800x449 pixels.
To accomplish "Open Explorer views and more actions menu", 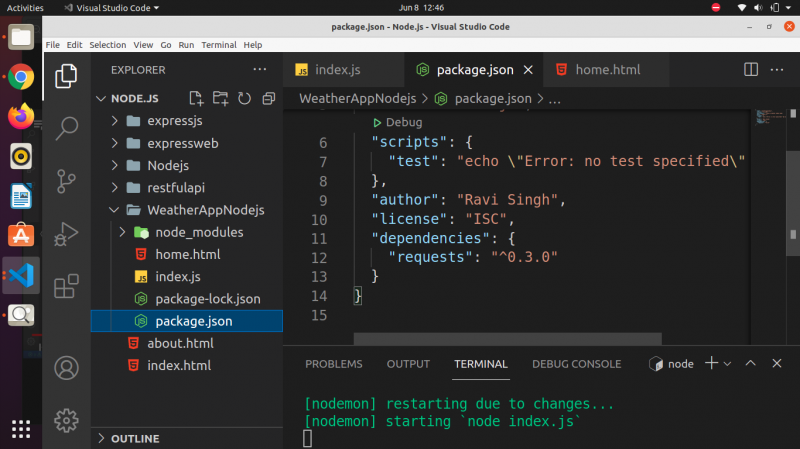I will [x=260, y=69].
